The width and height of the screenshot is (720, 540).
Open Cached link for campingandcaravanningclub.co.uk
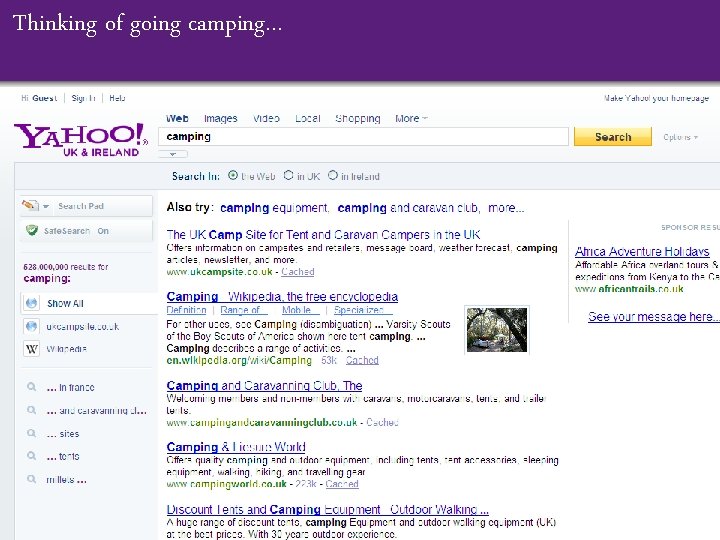pyautogui.click(x=382, y=422)
